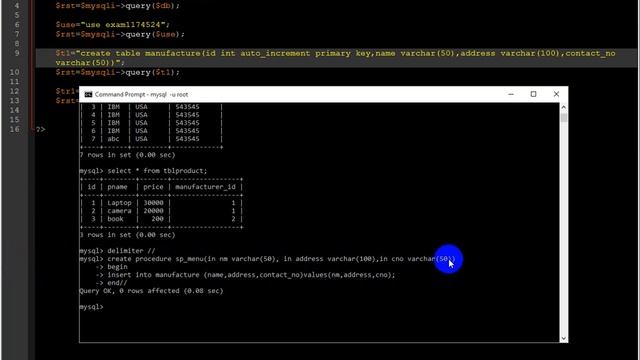Click the '3 rows in set (0.00 sec)' line
Image resolution: width=640 pixels, height=360 pixels.
pos(127,235)
